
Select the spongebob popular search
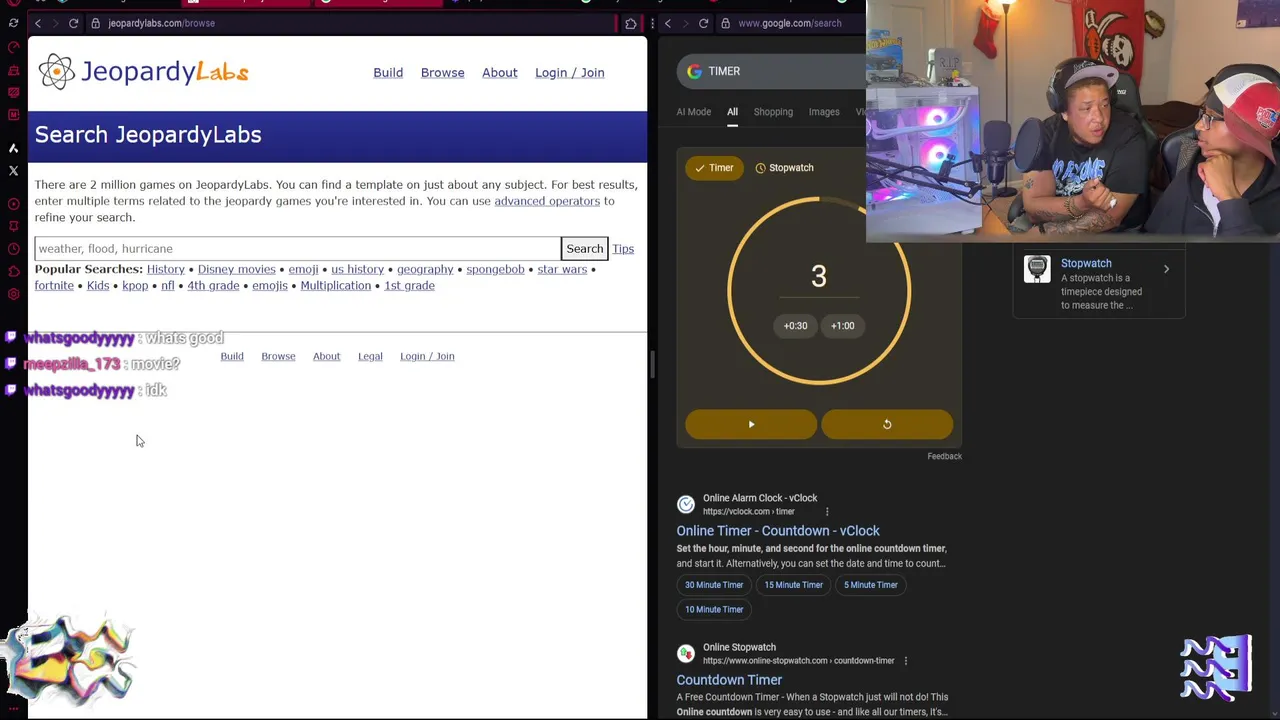[x=495, y=269]
